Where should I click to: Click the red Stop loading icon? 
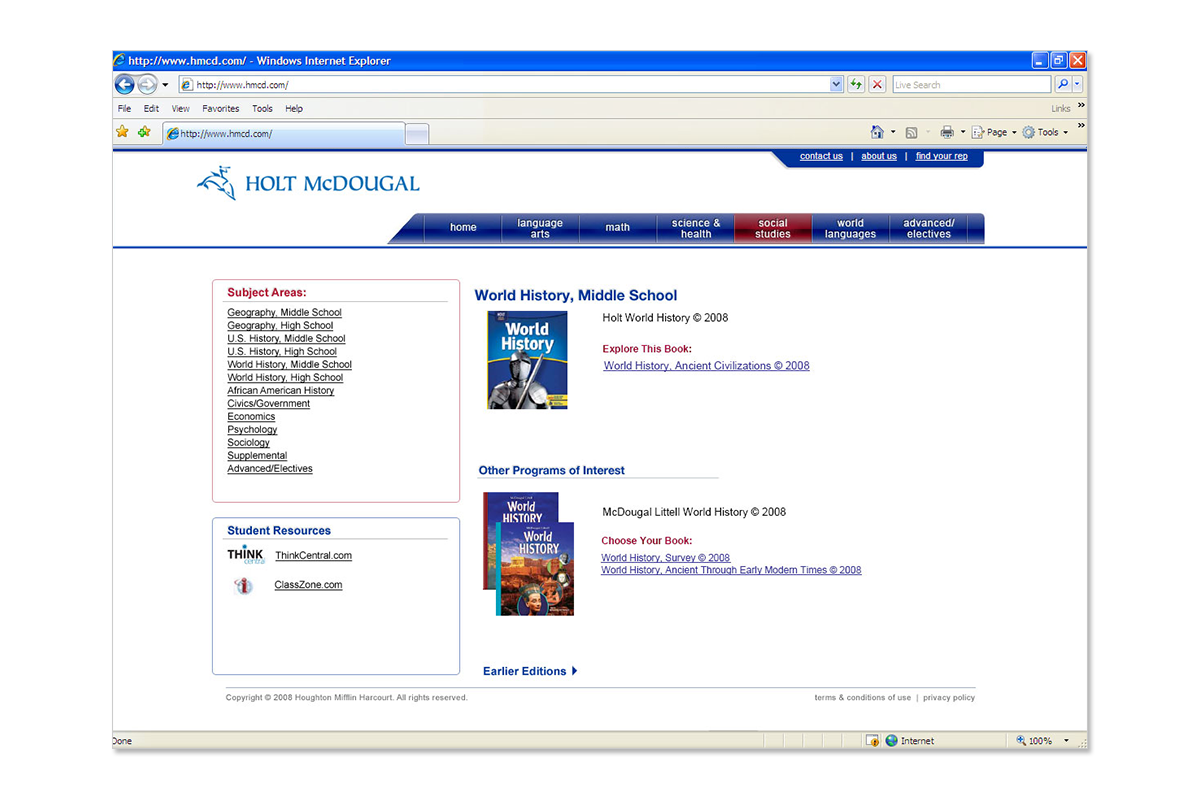pos(877,85)
